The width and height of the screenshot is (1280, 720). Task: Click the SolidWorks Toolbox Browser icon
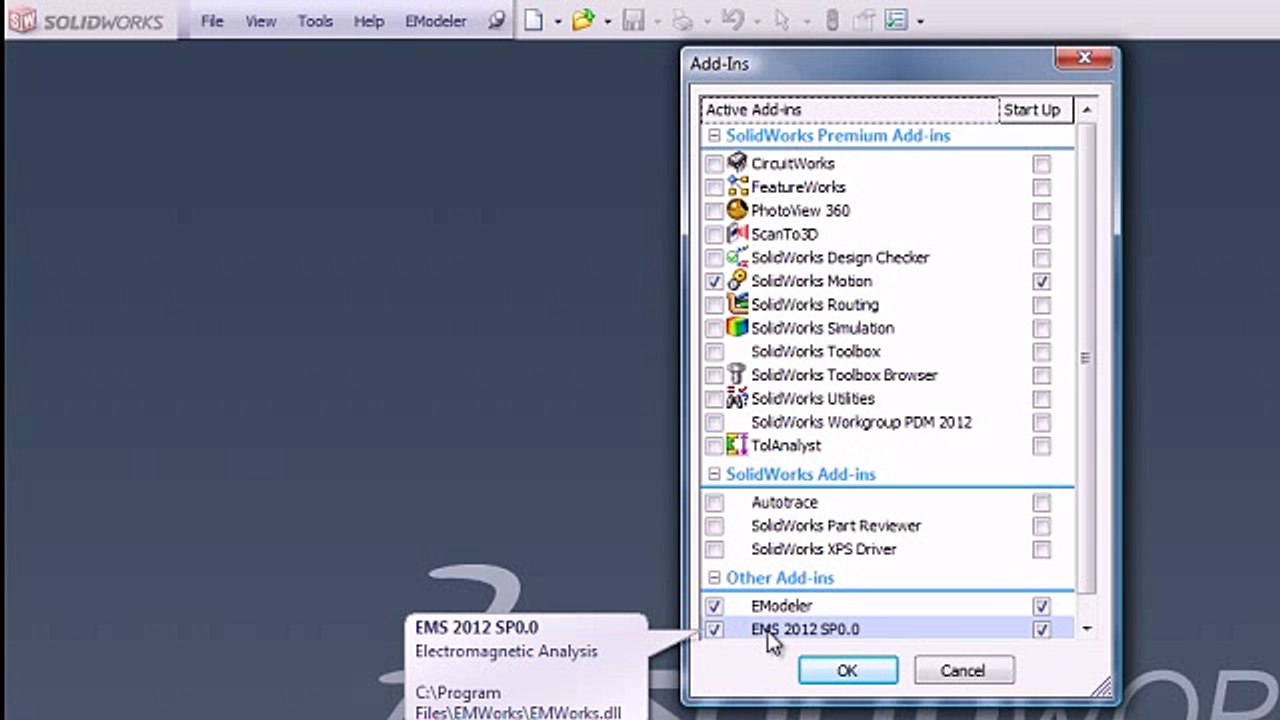tap(737, 375)
